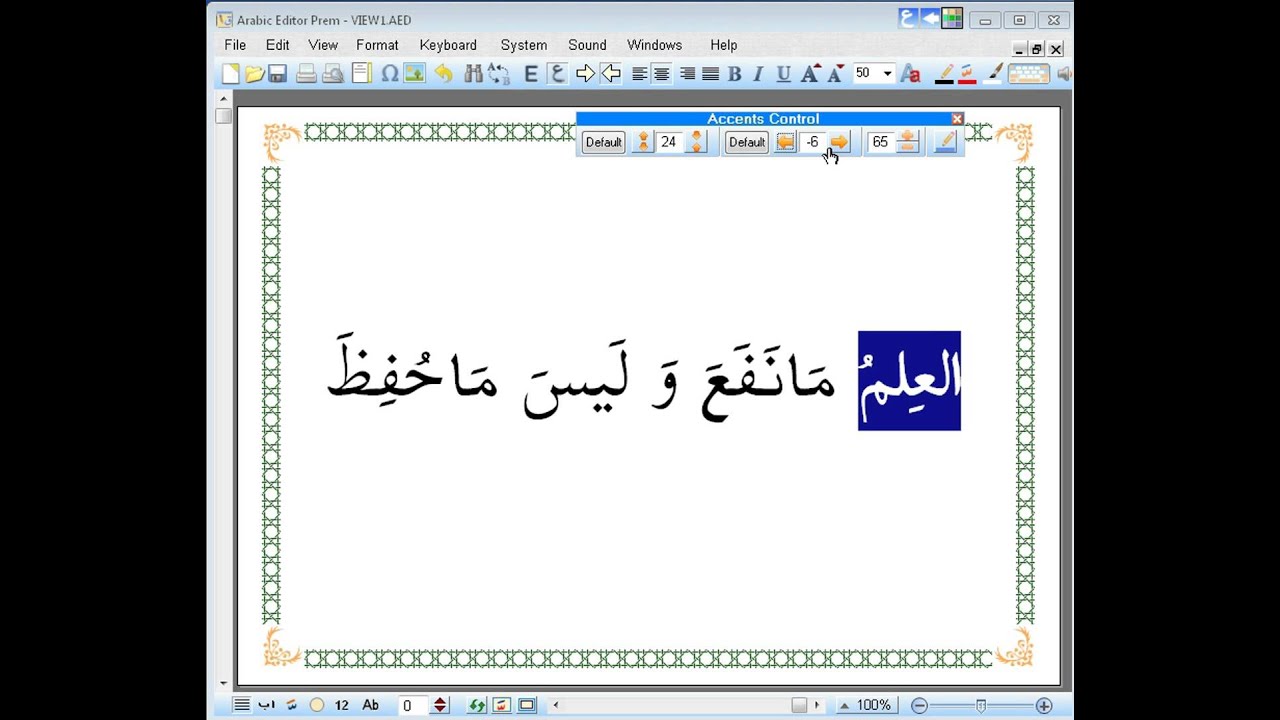The image size is (1280, 720).
Task: Open the Format menu
Action: (x=377, y=45)
